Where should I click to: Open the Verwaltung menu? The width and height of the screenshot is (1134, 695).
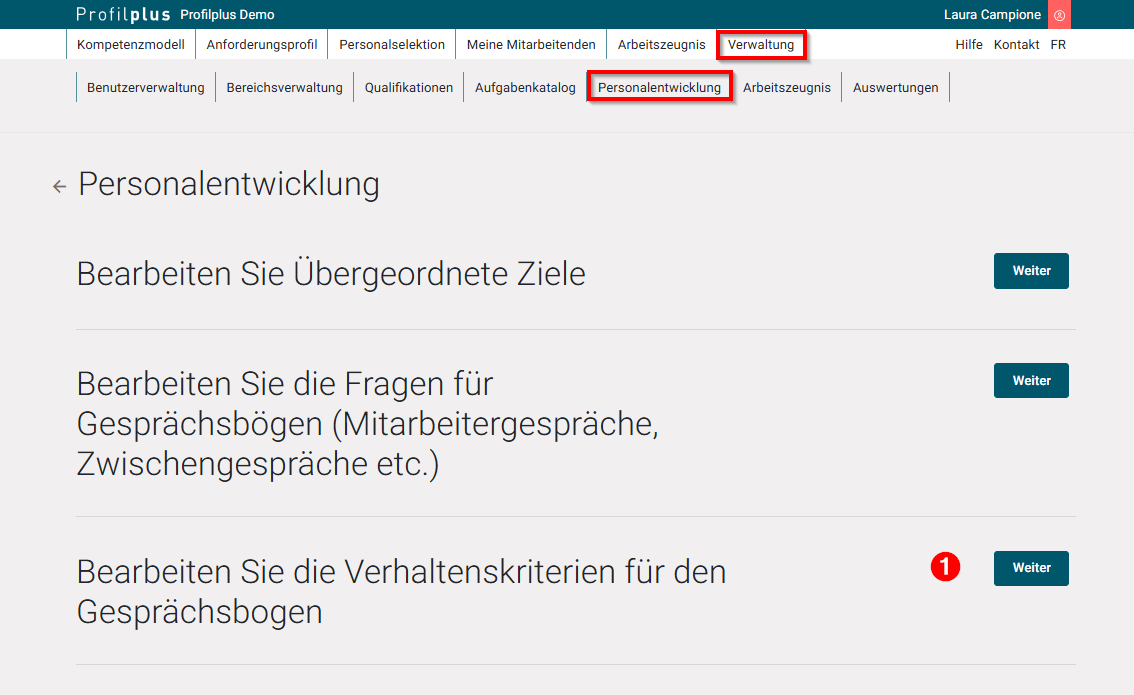(x=761, y=44)
